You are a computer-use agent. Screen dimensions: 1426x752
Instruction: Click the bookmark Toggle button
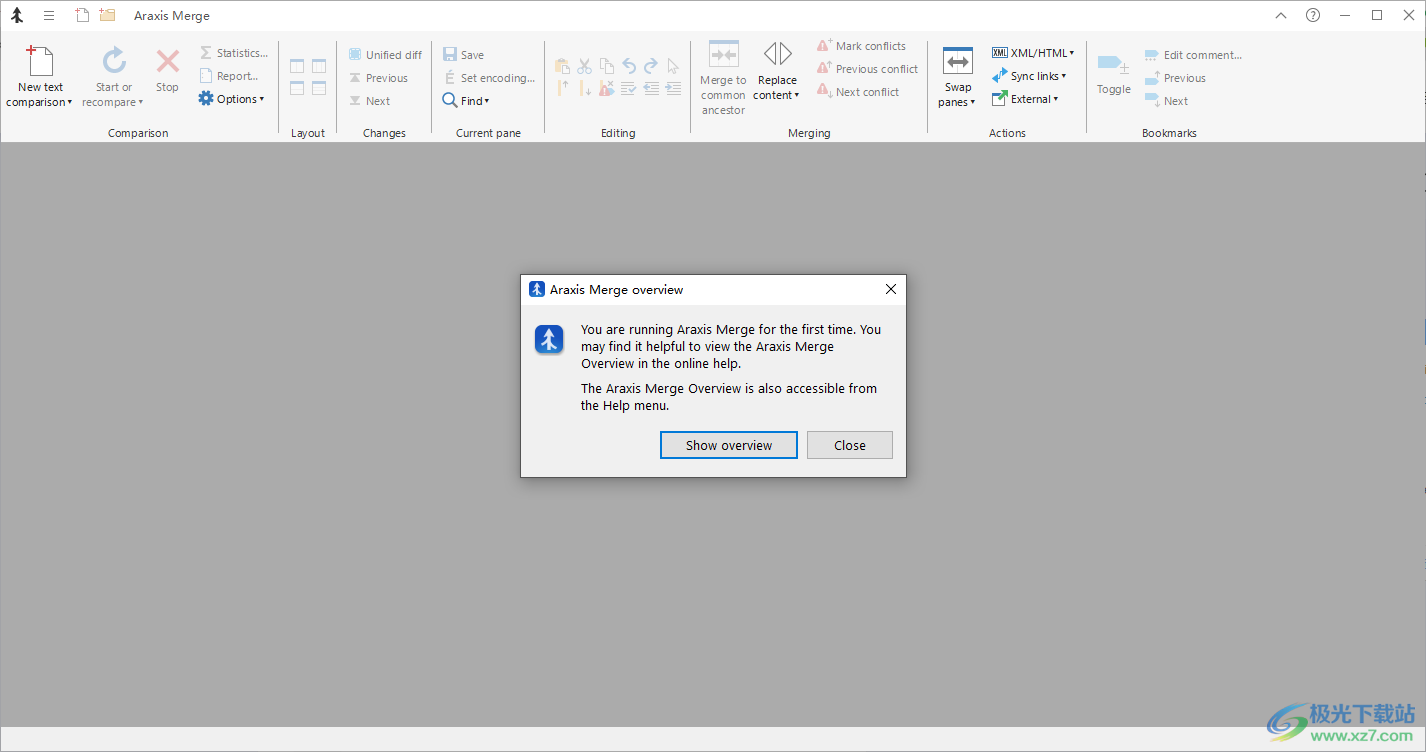click(x=1114, y=73)
